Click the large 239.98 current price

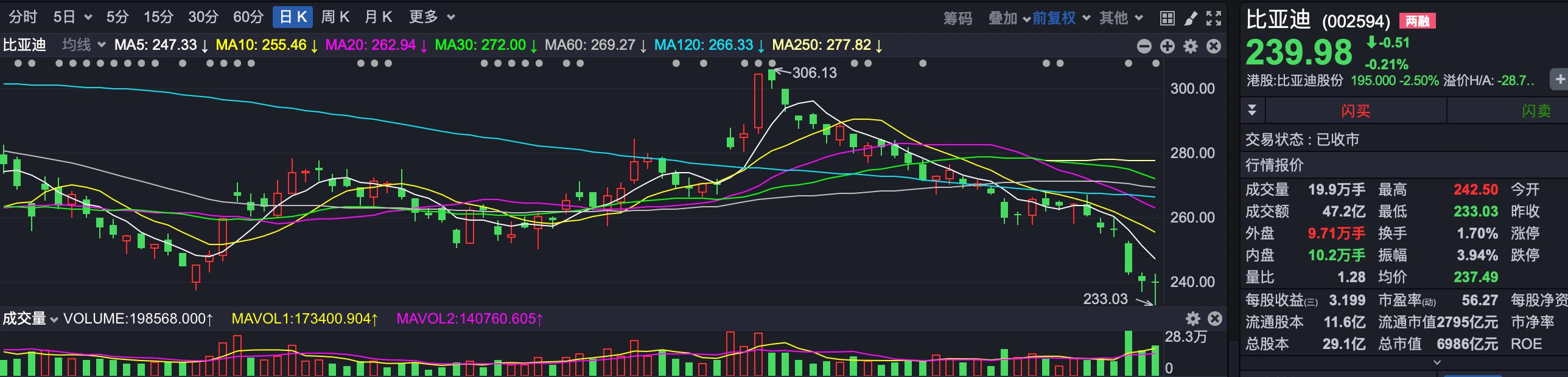coord(1298,53)
